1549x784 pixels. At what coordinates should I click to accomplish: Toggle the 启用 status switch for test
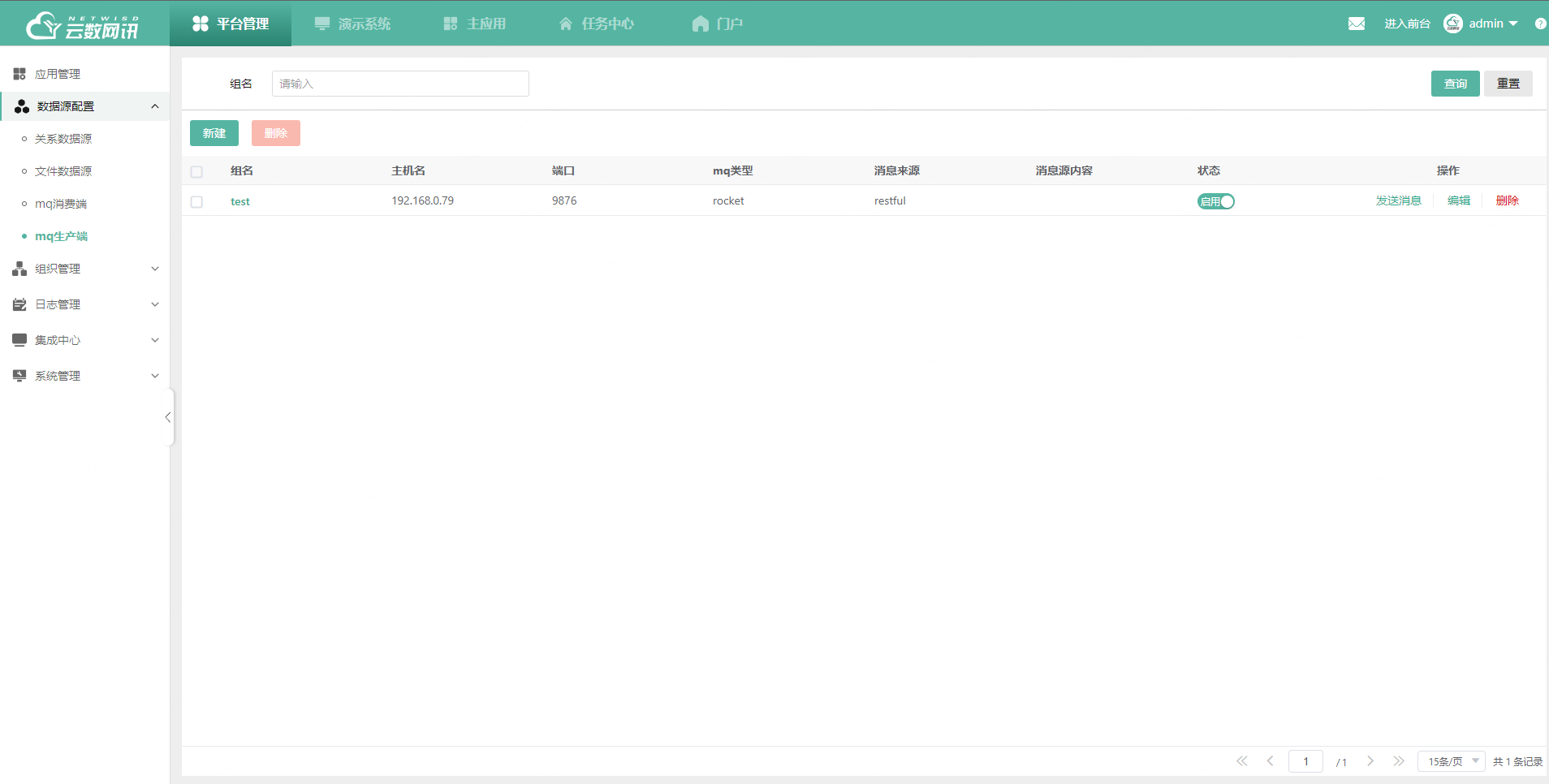pyautogui.click(x=1215, y=201)
